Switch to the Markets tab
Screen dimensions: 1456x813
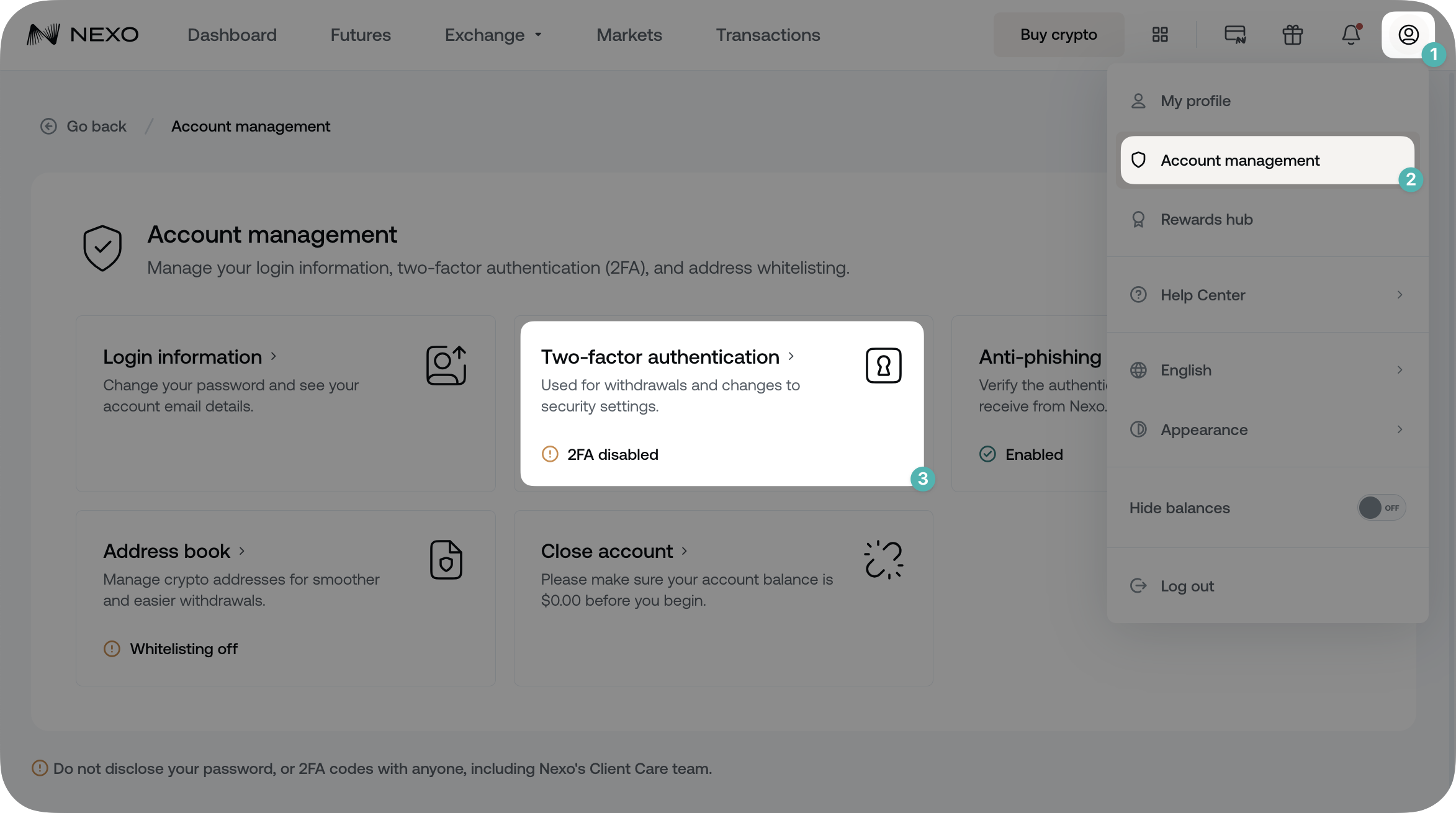[x=629, y=35]
